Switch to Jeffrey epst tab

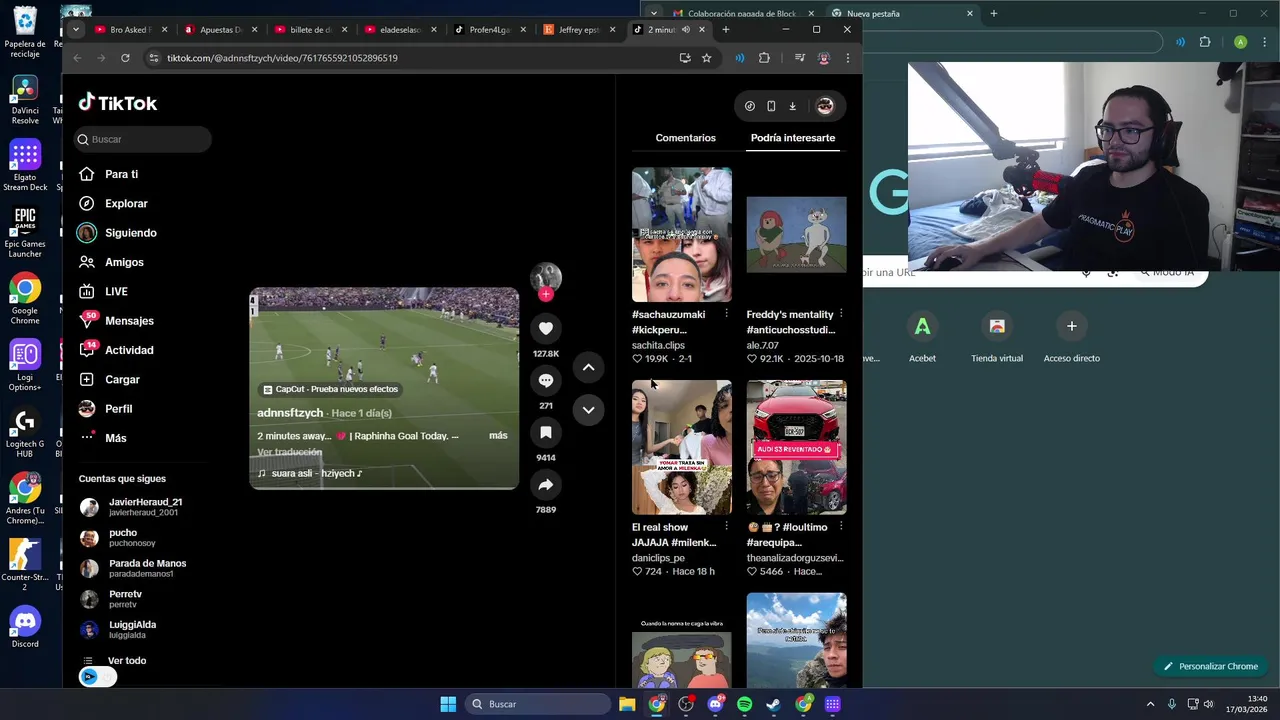pos(580,30)
